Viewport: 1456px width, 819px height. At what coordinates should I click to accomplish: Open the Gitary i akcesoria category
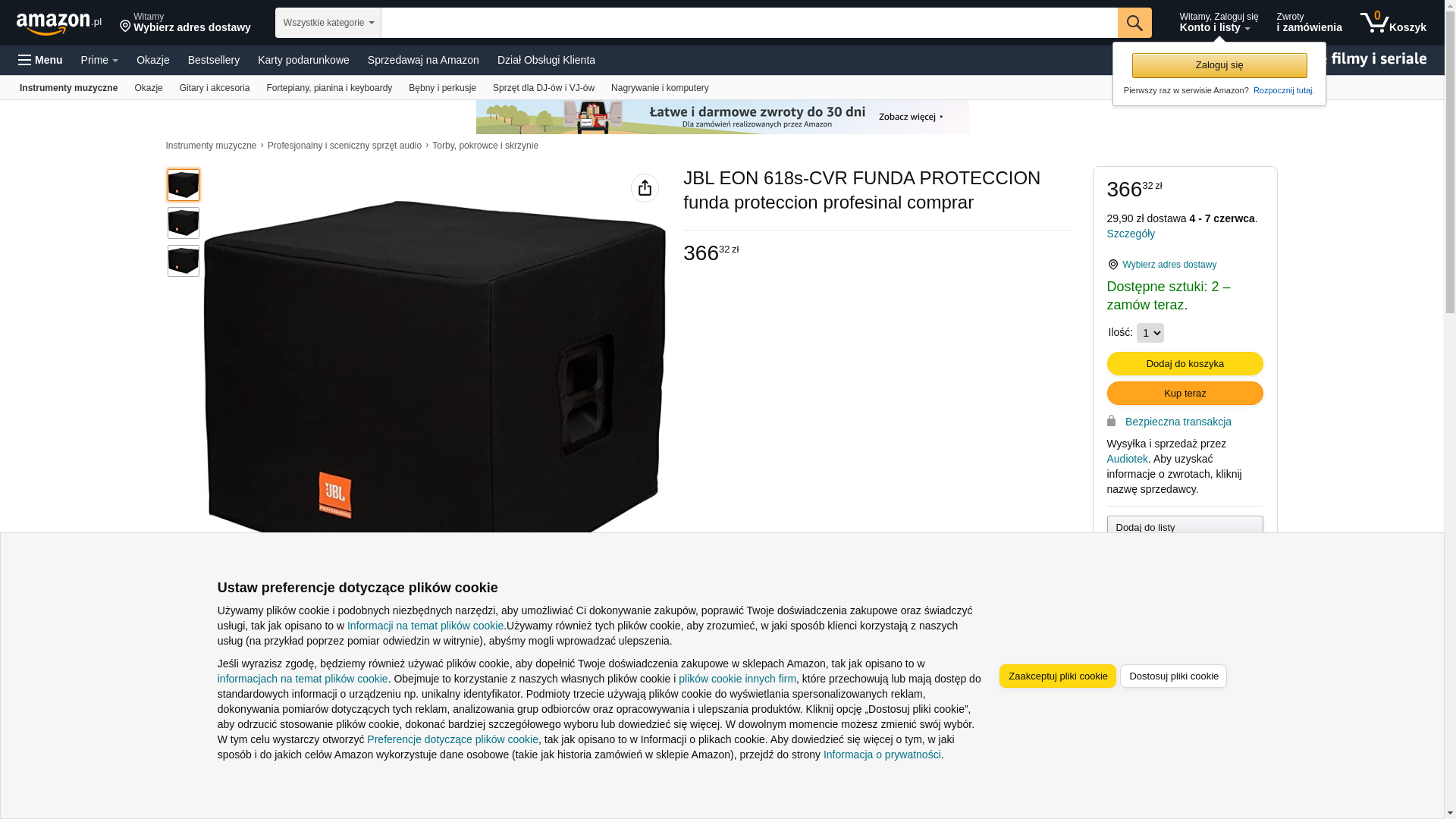[215, 88]
